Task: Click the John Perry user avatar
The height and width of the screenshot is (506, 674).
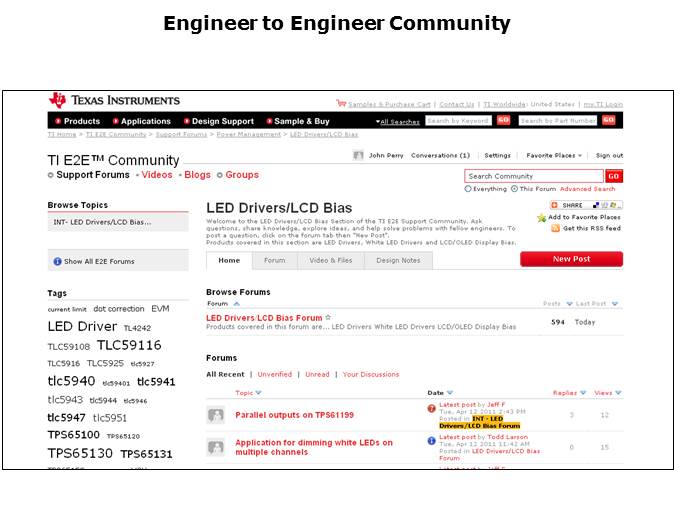Action: [358, 156]
